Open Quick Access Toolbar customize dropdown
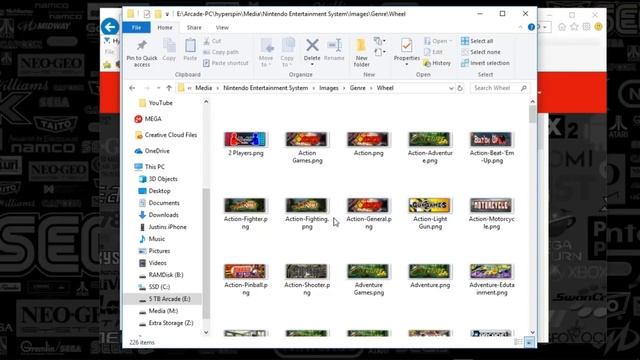 (167, 14)
